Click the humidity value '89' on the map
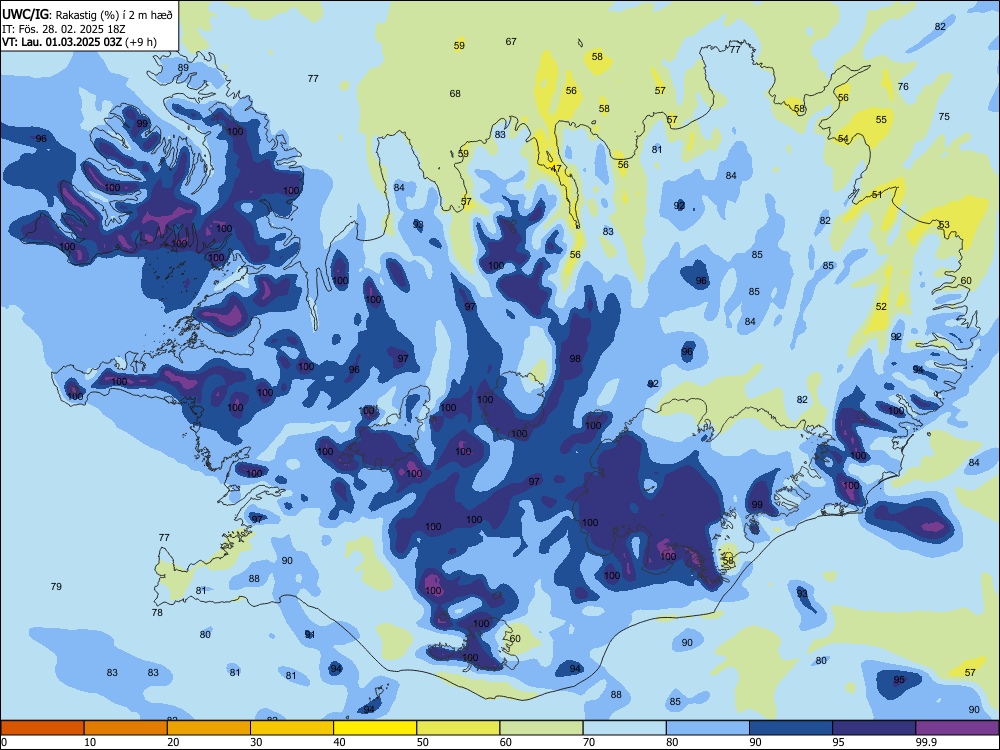Viewport: 1000px width, 750px height. pos(183,68)
